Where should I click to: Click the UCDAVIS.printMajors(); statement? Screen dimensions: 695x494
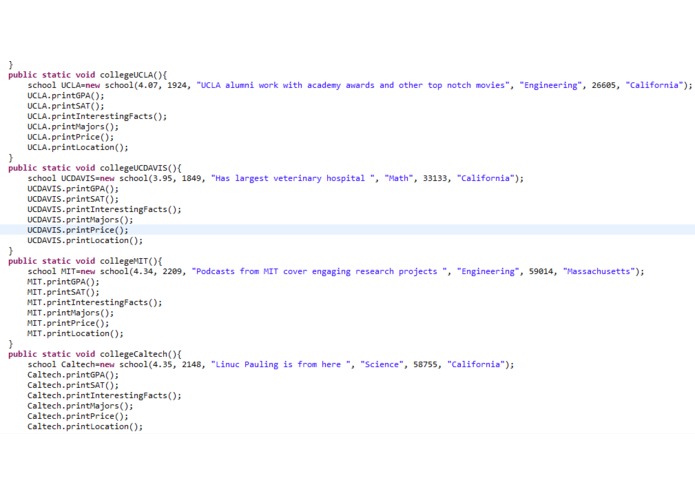coord(80,220)
